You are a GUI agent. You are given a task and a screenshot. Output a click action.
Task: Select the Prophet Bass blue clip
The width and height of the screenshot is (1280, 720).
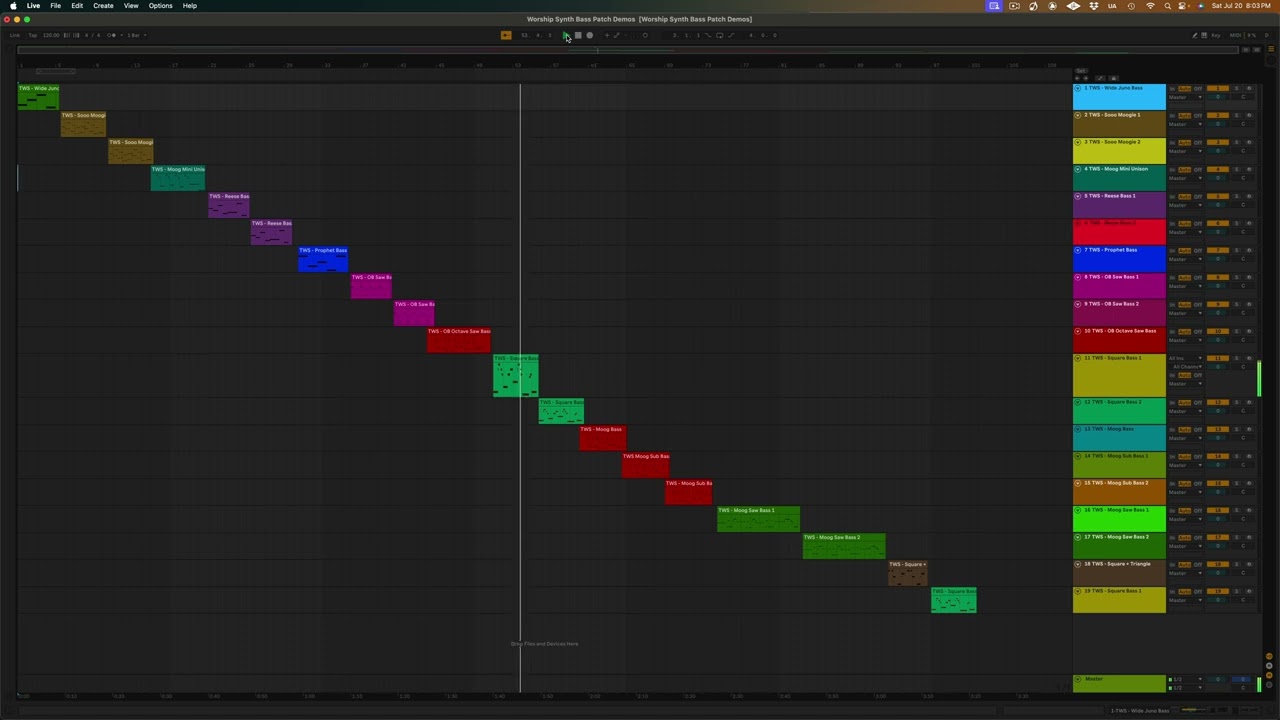323,258
